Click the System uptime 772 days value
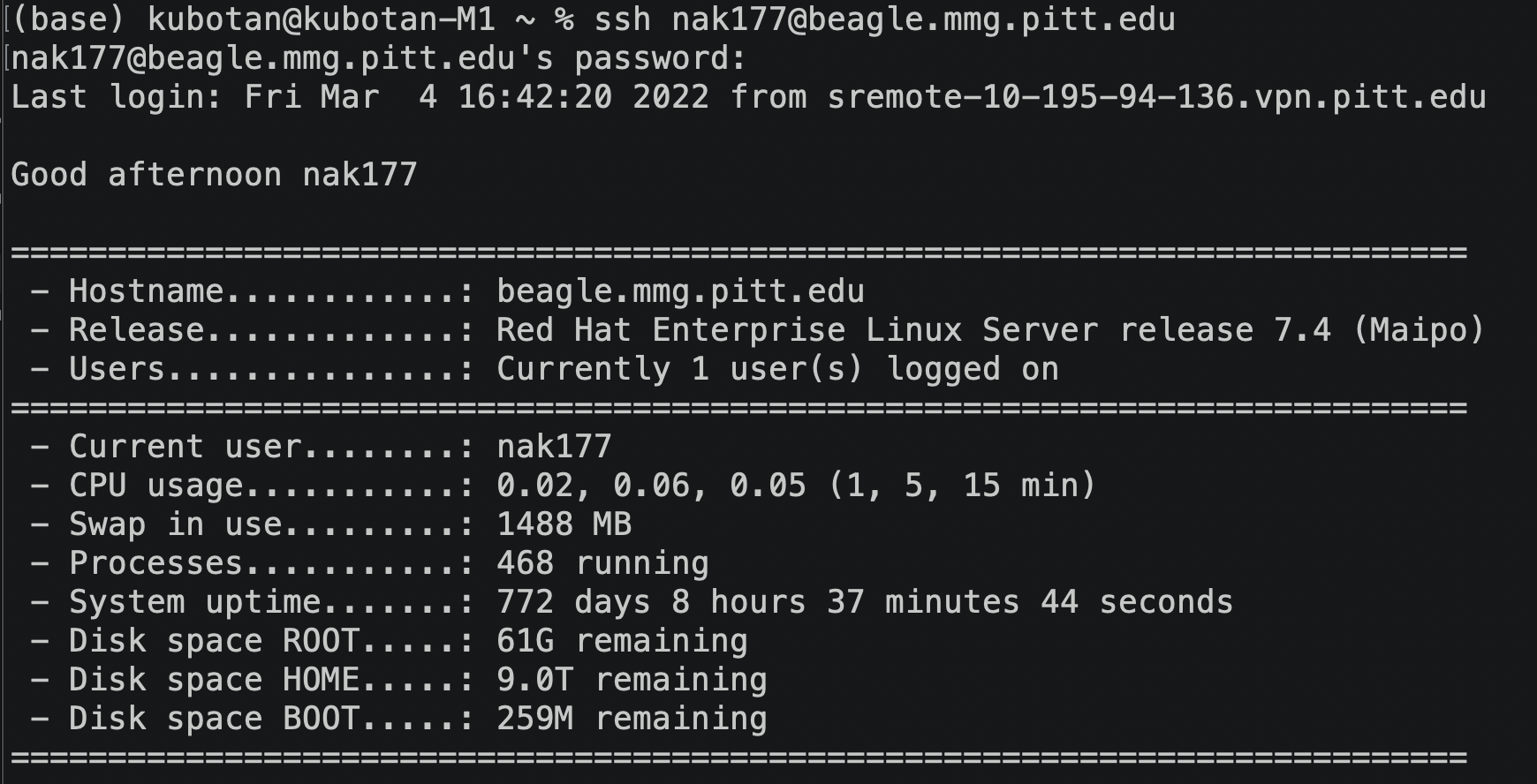The width and height of the screenshot is (1537, 784). pos(865,602)
